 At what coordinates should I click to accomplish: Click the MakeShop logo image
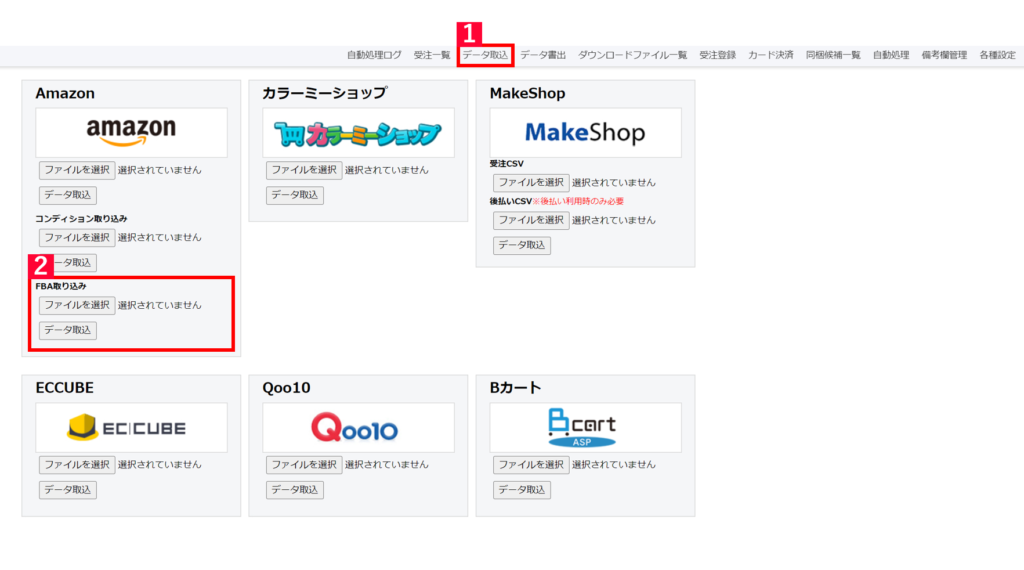point(585,133)
